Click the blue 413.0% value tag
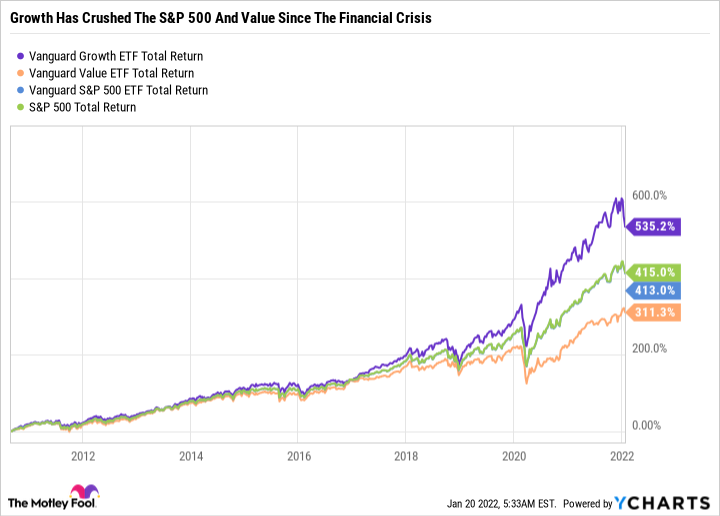The image size is (720, 516). point(655,290)
